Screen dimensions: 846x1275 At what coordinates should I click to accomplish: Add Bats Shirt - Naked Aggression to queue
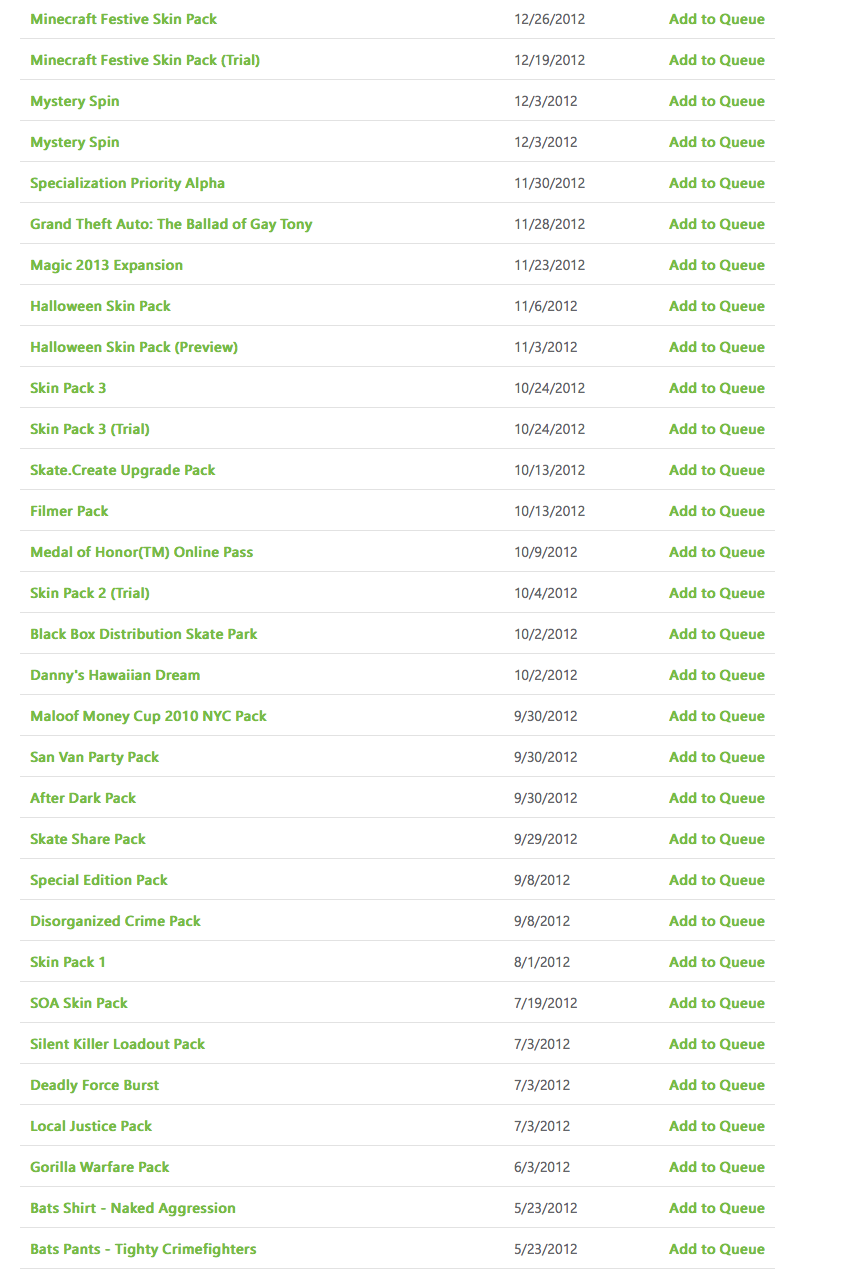tap(717, 1208)
